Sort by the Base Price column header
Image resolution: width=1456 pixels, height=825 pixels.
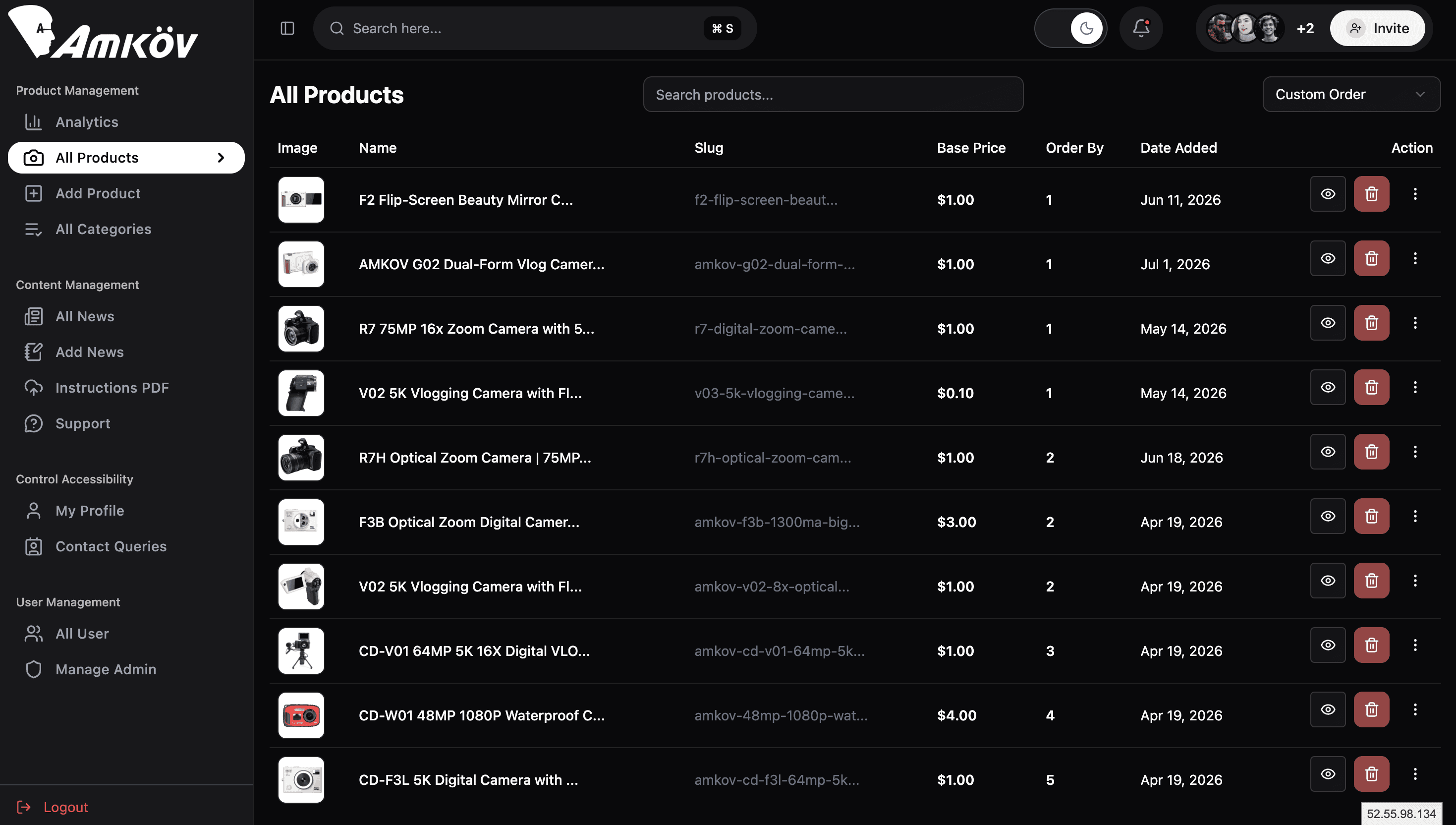point(971,148)
